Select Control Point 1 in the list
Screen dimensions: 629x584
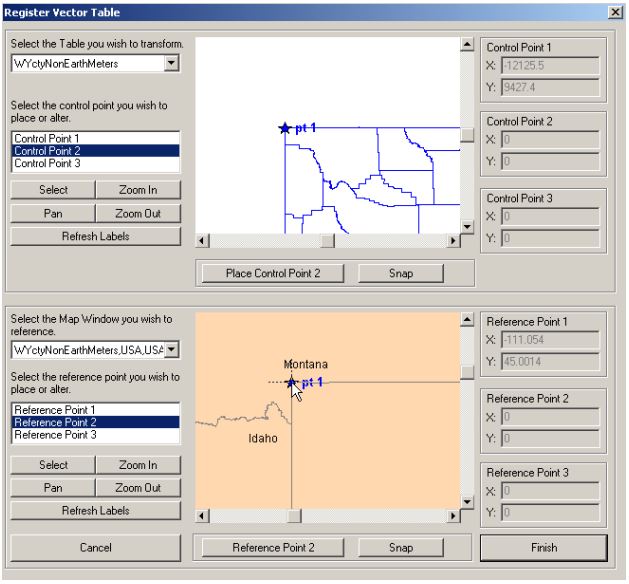pyautogui.click(x=95, y=138)
